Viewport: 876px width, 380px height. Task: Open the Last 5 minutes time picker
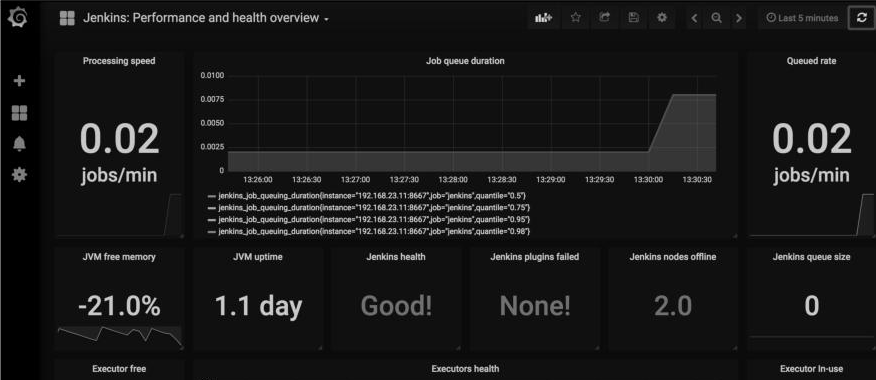click(x=802, y=18)
